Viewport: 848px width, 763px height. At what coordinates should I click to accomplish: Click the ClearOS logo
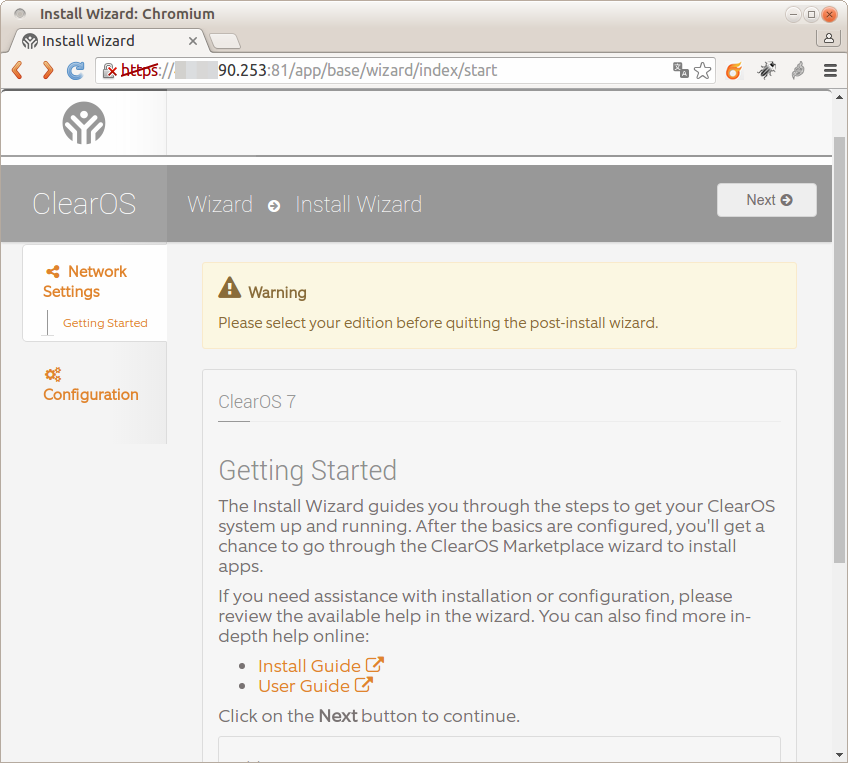(x=84, y=123)
